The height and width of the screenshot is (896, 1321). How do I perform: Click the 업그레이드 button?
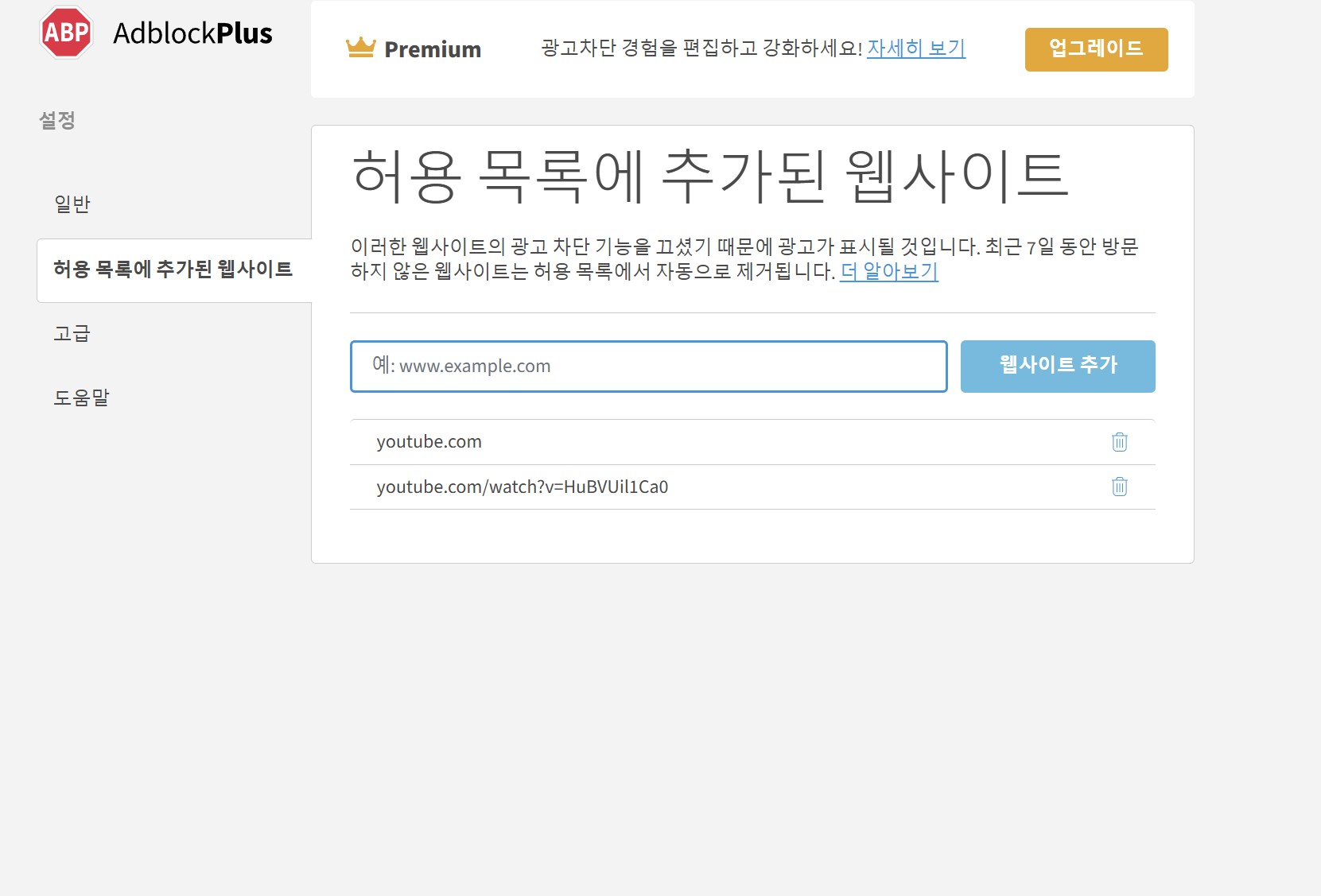1096,49
